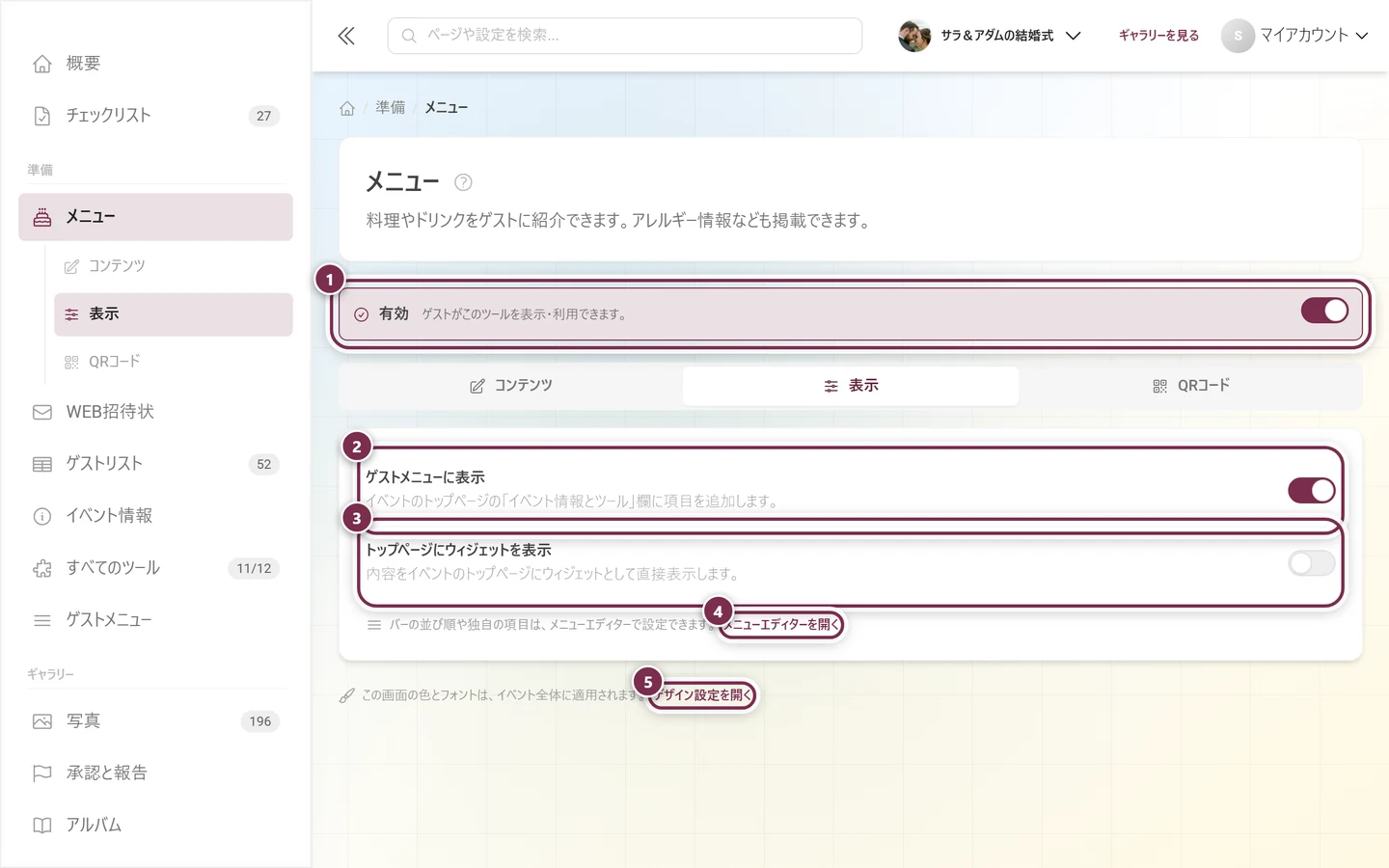Click the マイアカウント avatar circle

[1238, 36]
